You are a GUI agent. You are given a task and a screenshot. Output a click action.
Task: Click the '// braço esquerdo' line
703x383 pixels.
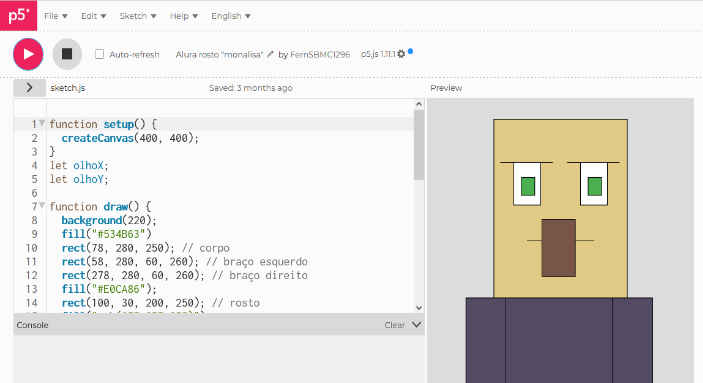point(185,261)
